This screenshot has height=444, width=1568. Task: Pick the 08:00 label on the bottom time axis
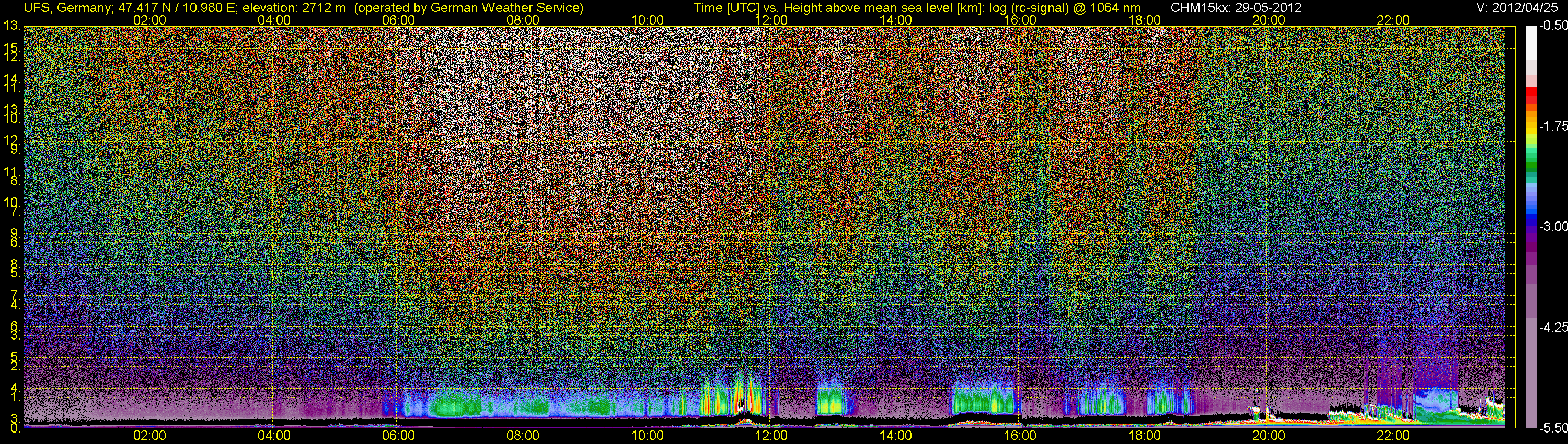[x=523, y=436]
